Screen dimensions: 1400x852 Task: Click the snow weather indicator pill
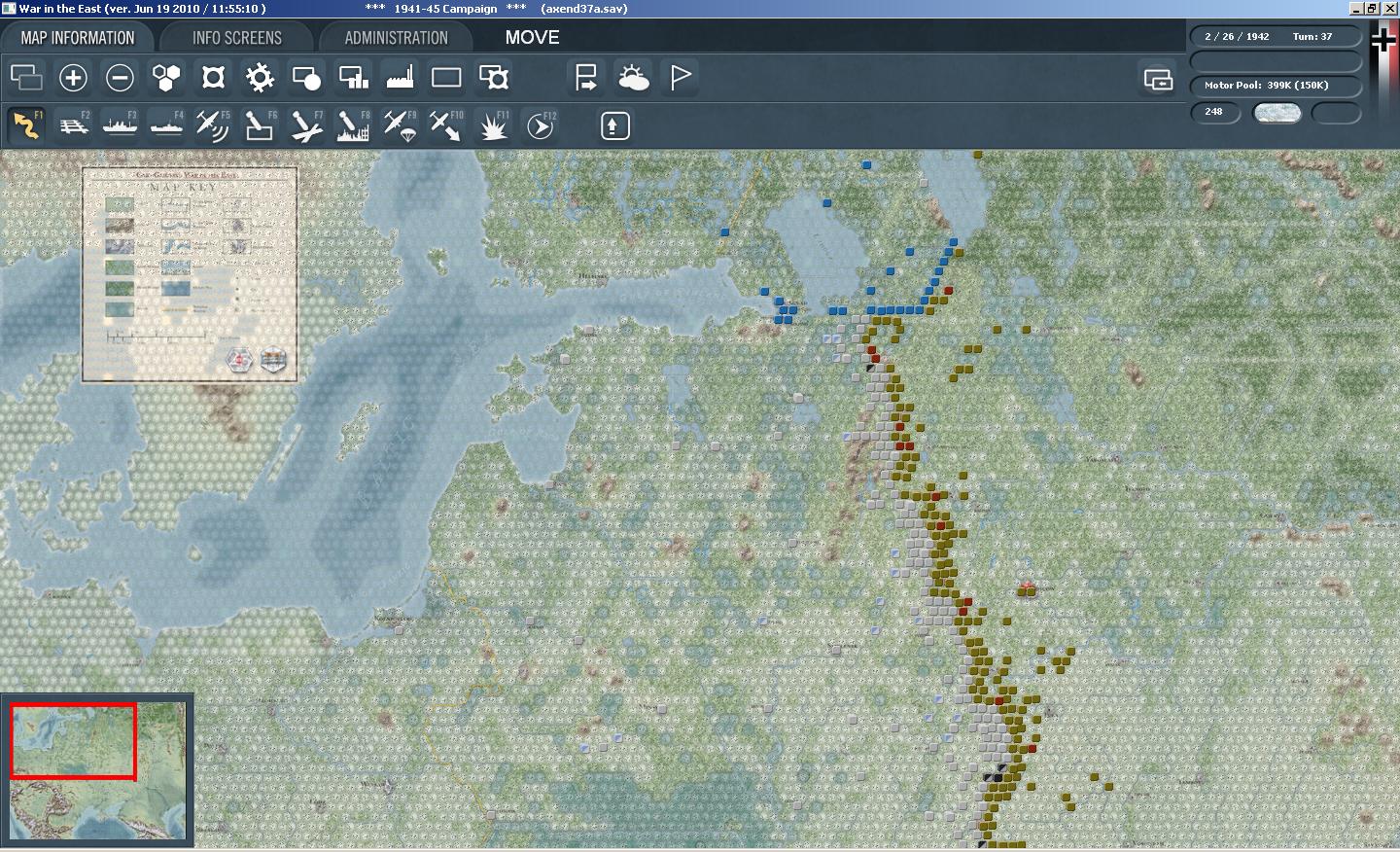point(1277,112)
